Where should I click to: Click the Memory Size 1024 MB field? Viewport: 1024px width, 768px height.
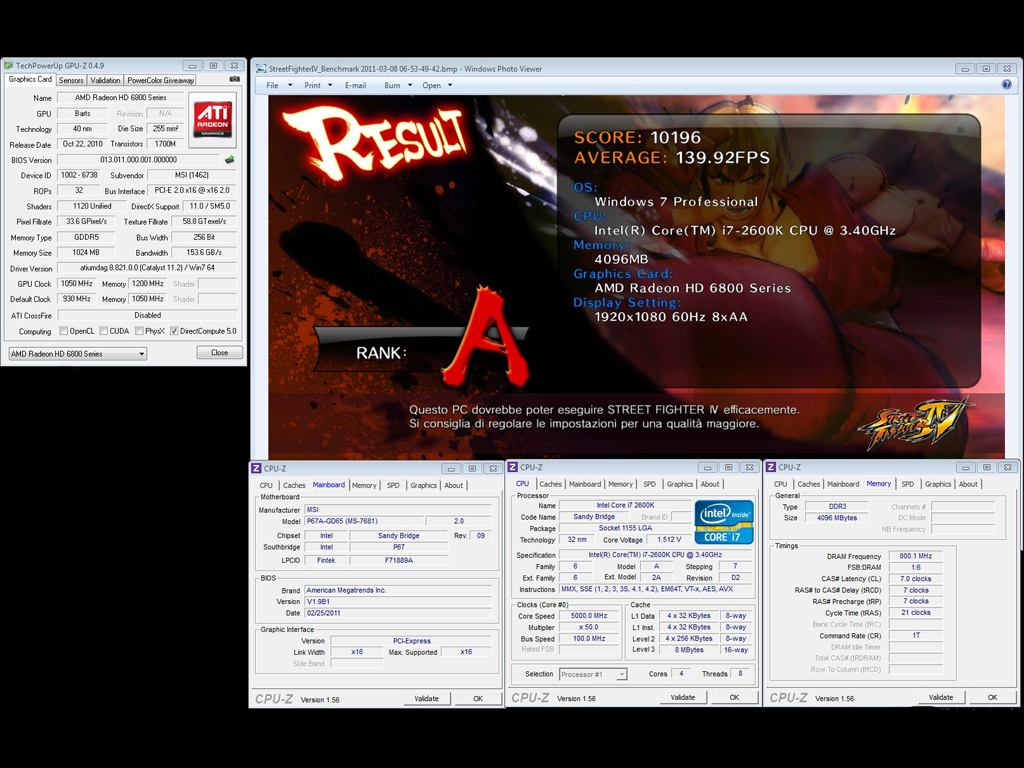(x=86, y=253)
